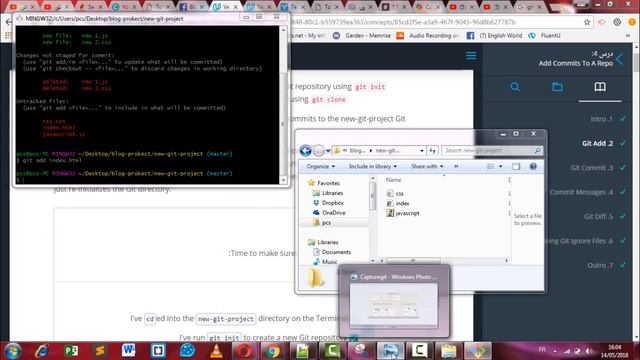Open Intro .1 lesson item
The height and width of the screenshot is (360, 640).
click(x=602, y=119)
